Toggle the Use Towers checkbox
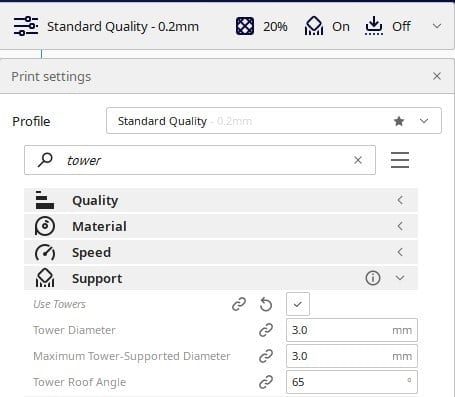 [x=298, y=304]
